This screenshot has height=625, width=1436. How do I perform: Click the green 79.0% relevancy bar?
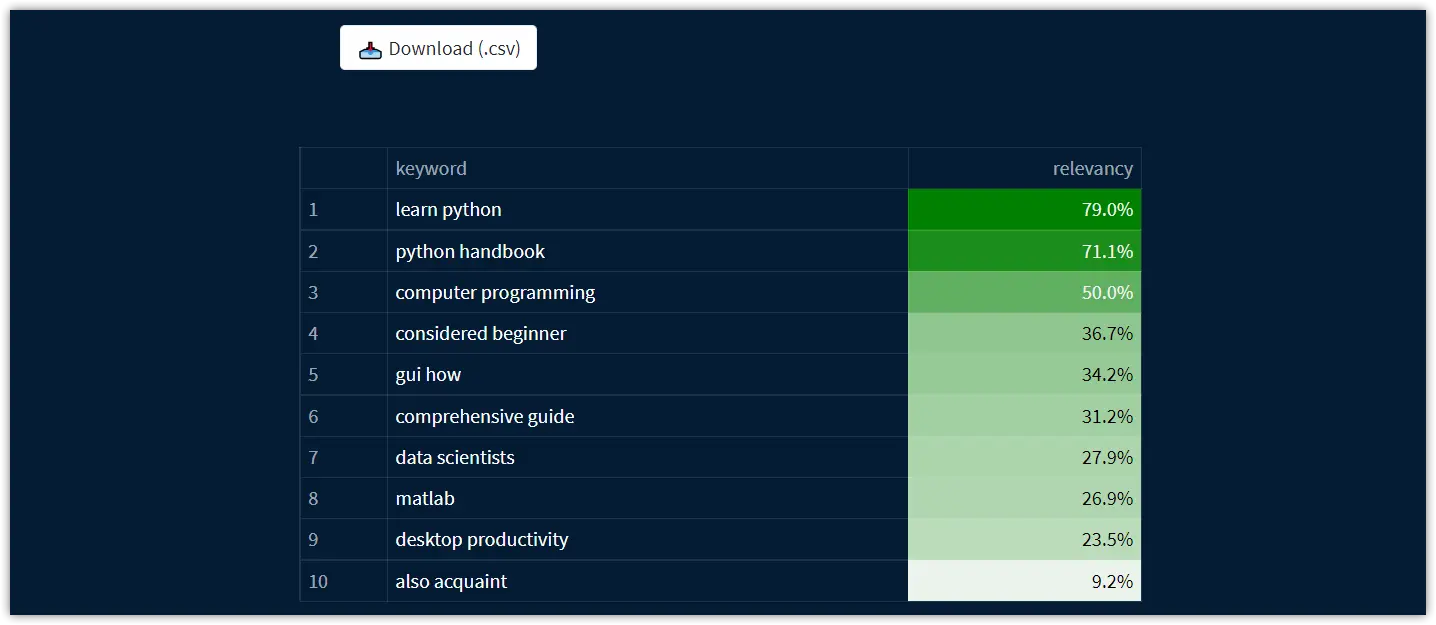click(1024, 209)
